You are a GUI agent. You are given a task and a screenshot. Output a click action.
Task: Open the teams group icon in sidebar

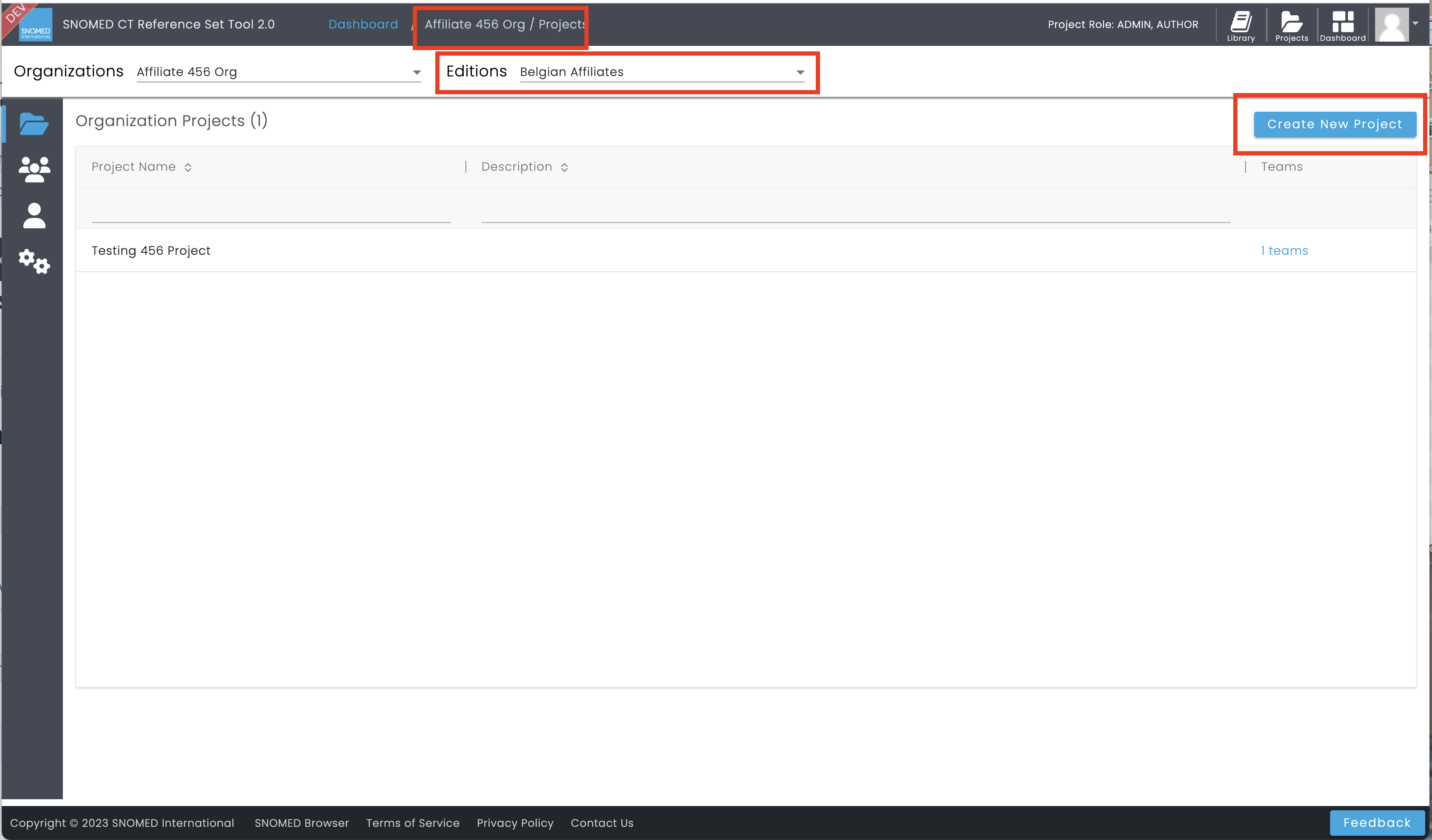pos(34,169)
